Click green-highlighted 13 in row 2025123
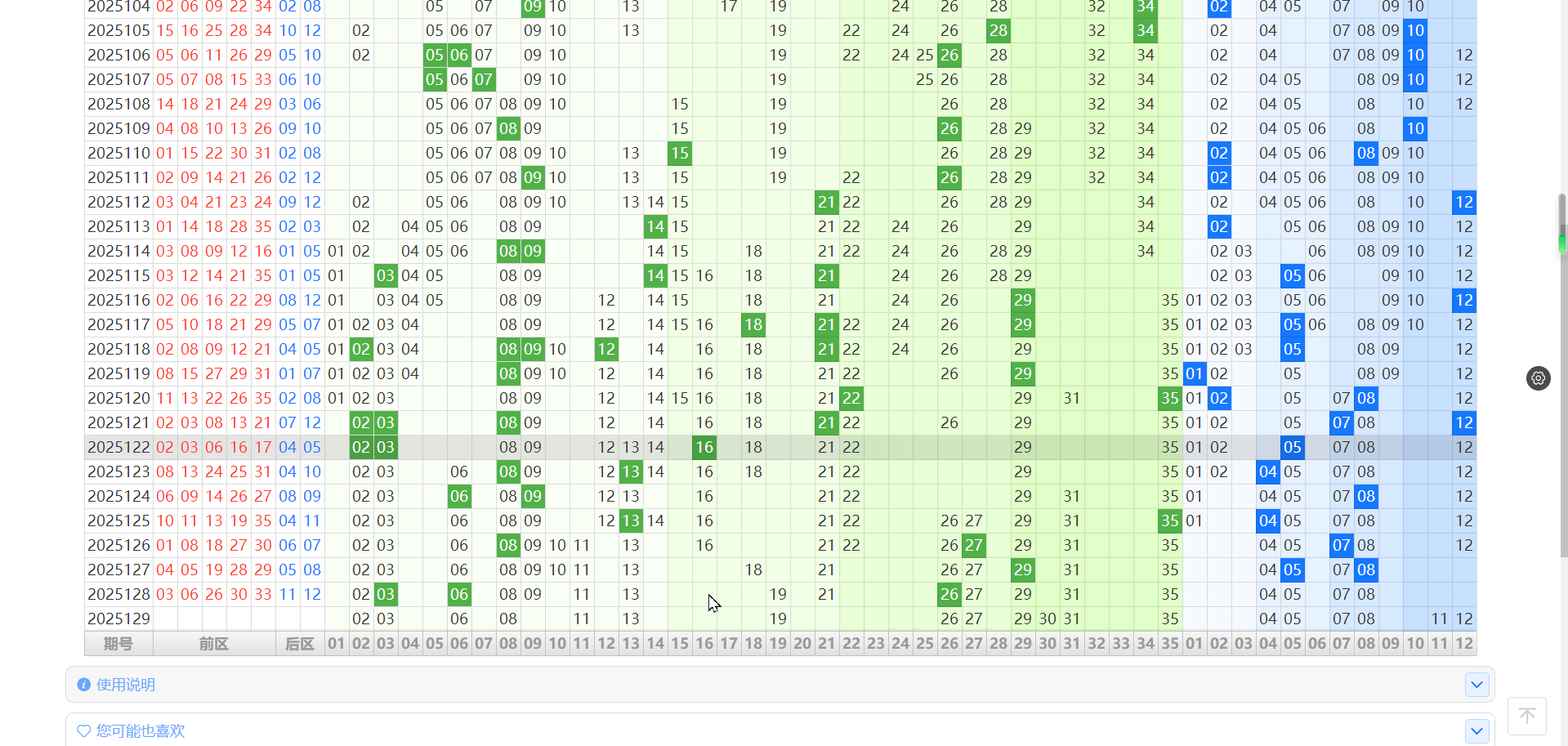Image resolution: width=1568 pixels, height=746 pixels. [x=631, y=471]
